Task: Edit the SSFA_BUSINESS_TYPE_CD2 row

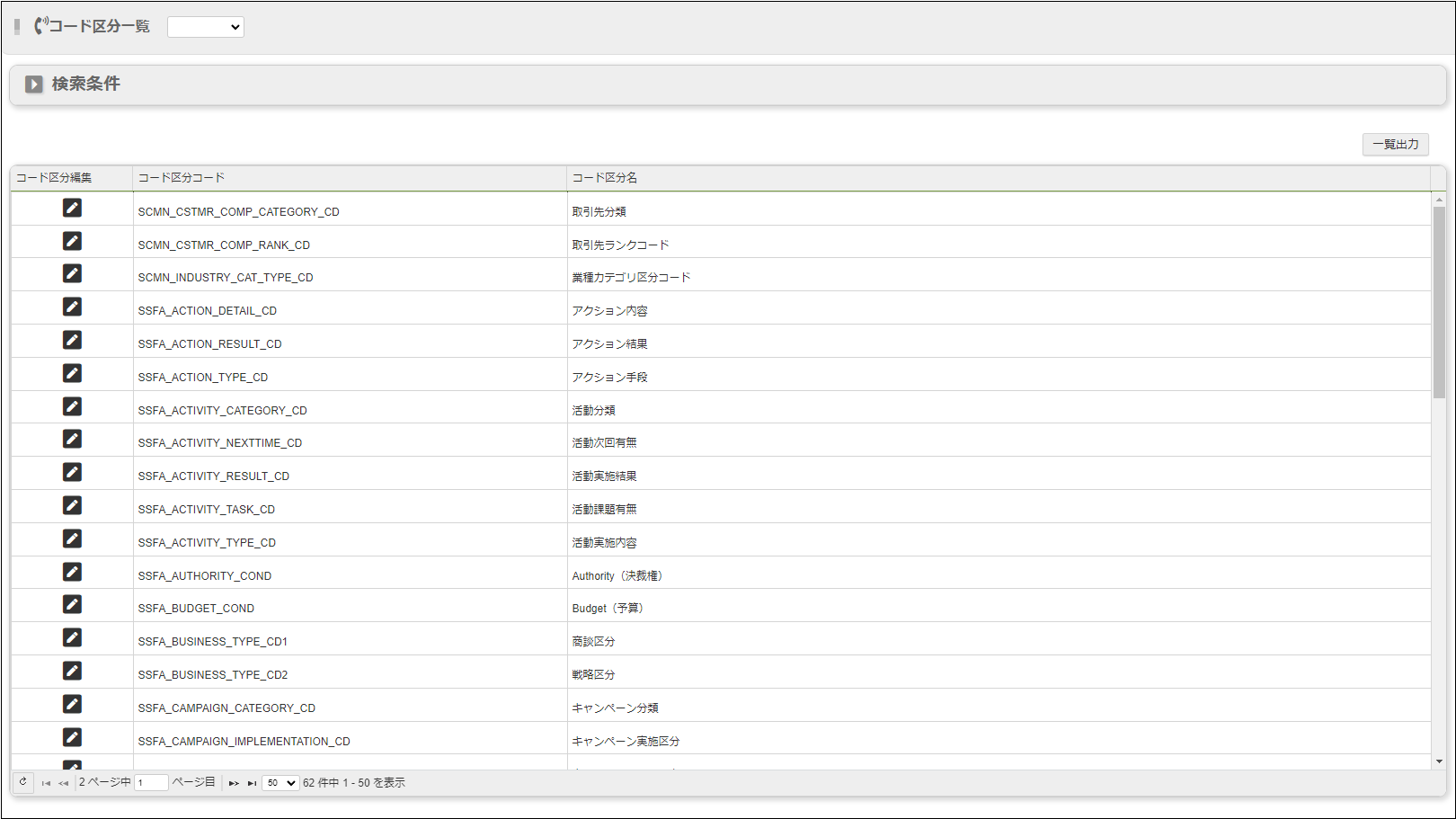Action: pos(72,671)
